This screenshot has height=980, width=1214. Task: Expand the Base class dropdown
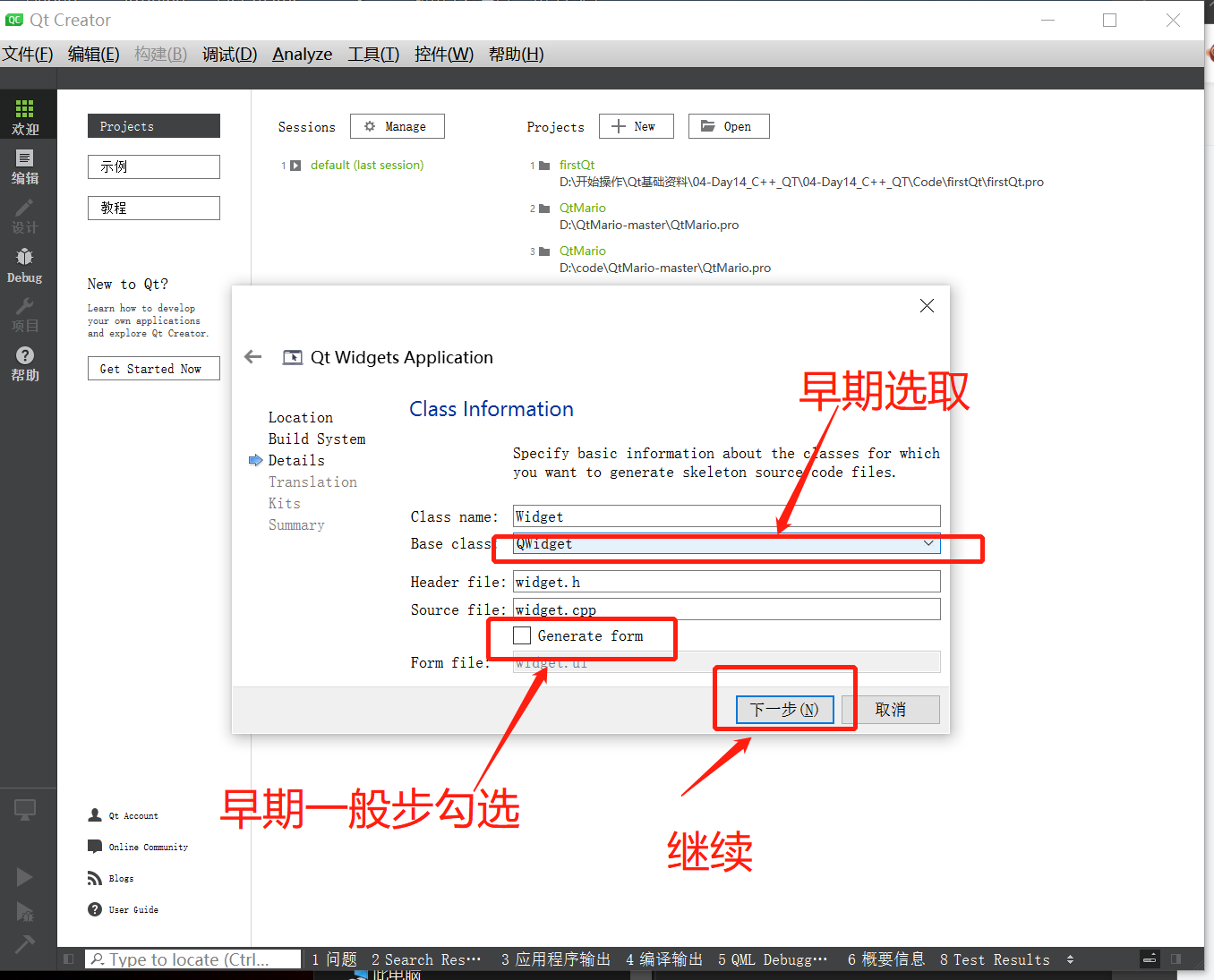point(928,543)
